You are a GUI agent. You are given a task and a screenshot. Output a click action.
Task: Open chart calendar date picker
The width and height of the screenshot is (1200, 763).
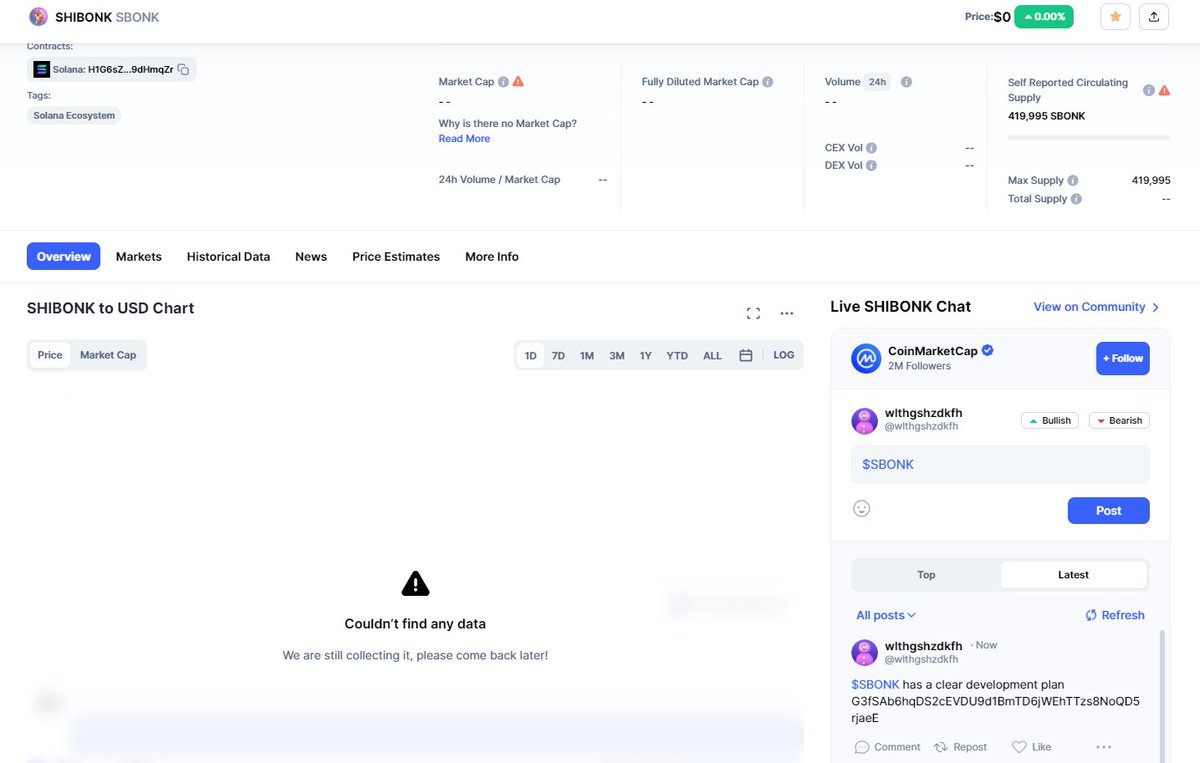(746, 355)
